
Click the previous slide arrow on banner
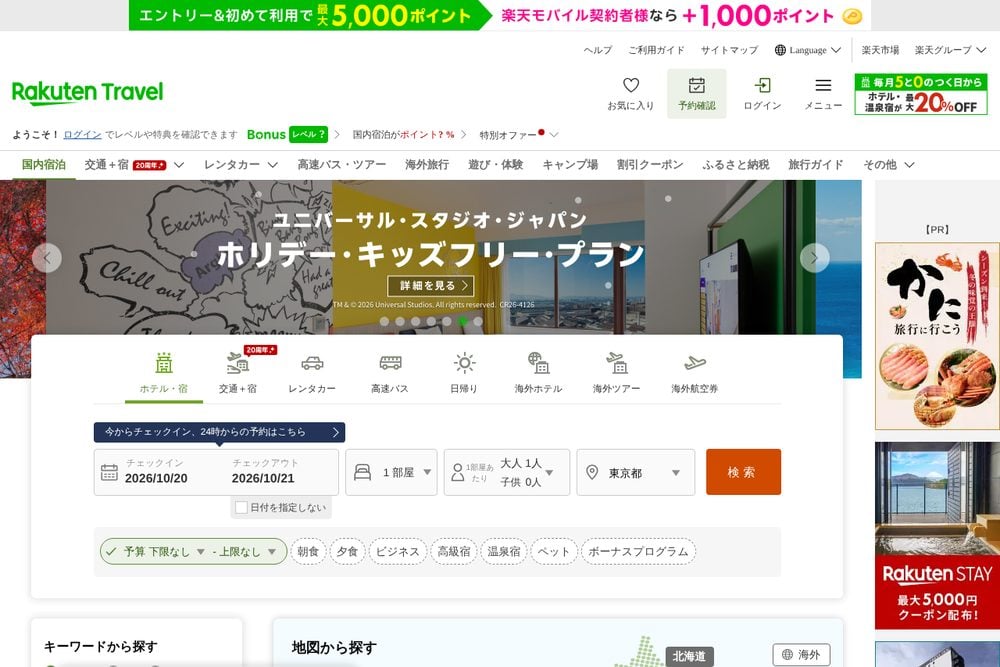[x=47, y=258]
